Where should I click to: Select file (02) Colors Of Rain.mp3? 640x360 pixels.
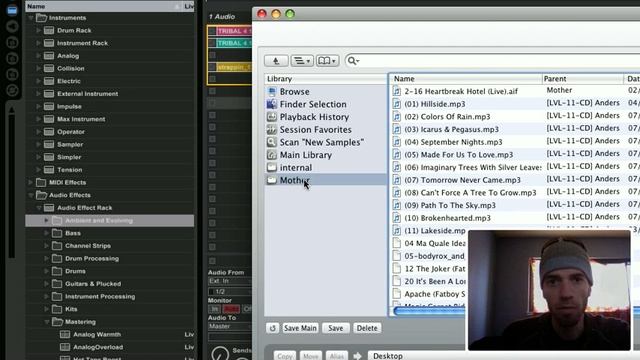447,117
